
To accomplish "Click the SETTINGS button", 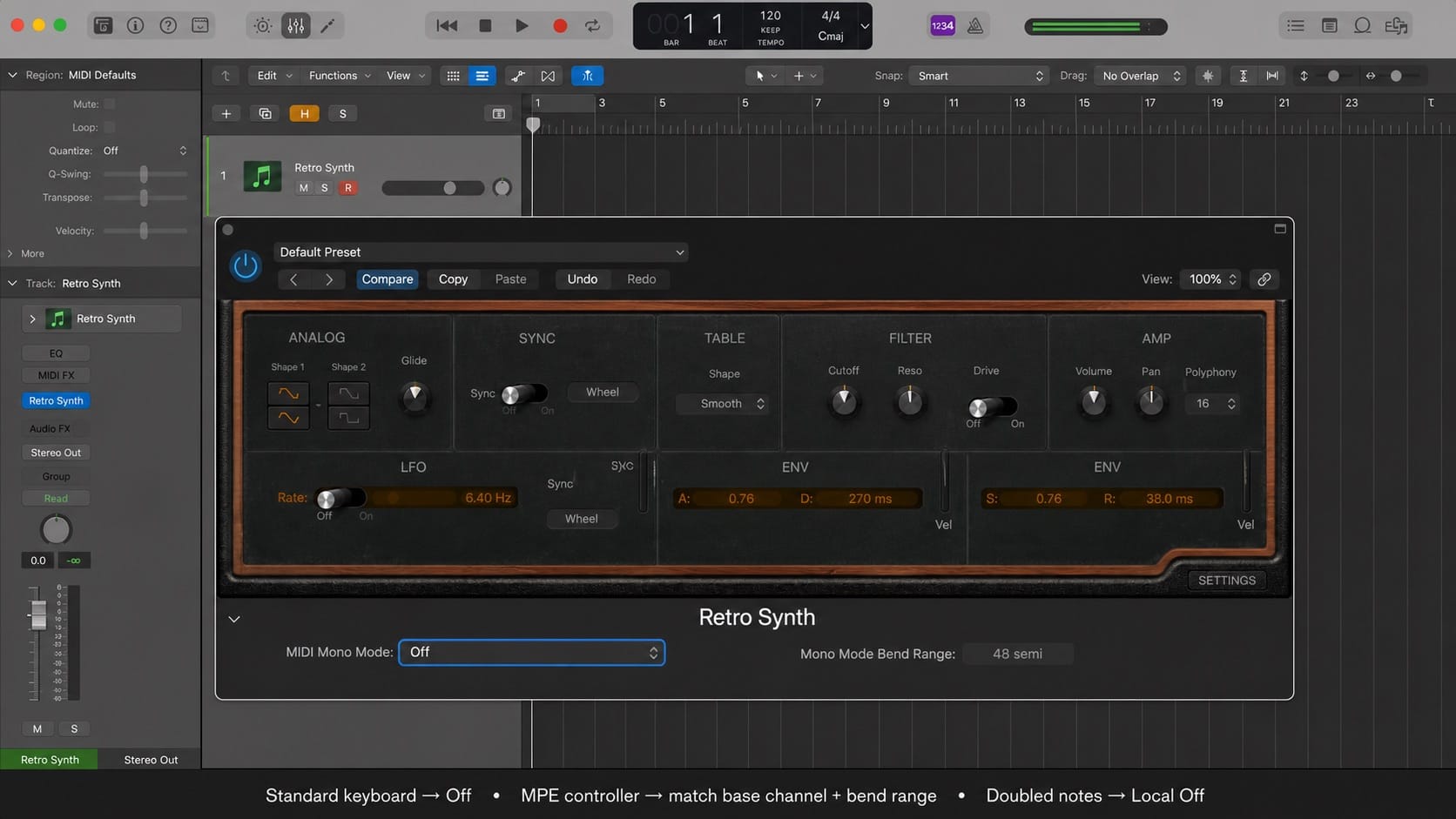I will (x=1226, y=581).
